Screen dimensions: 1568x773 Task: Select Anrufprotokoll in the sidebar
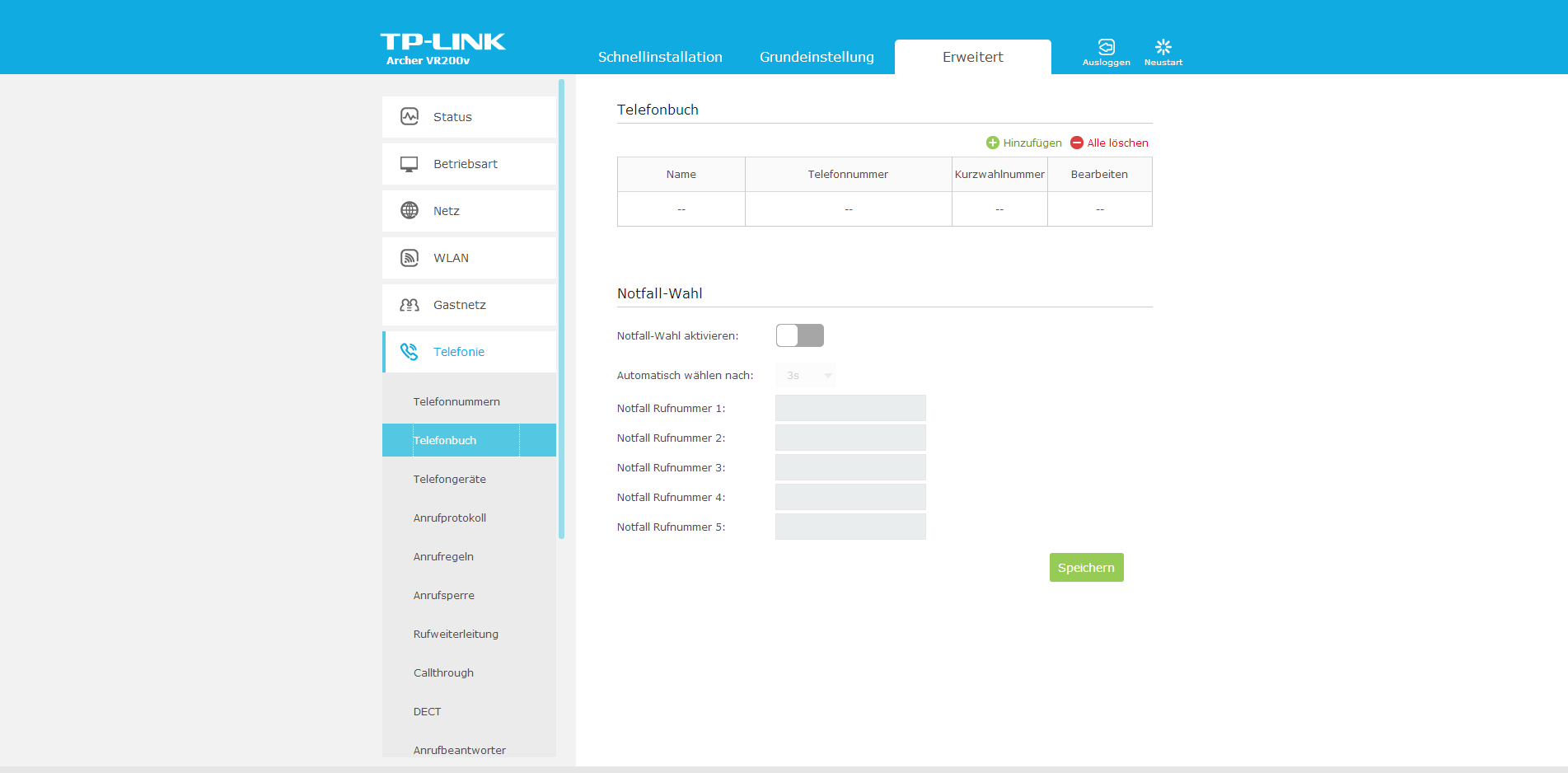pos(450,518)
